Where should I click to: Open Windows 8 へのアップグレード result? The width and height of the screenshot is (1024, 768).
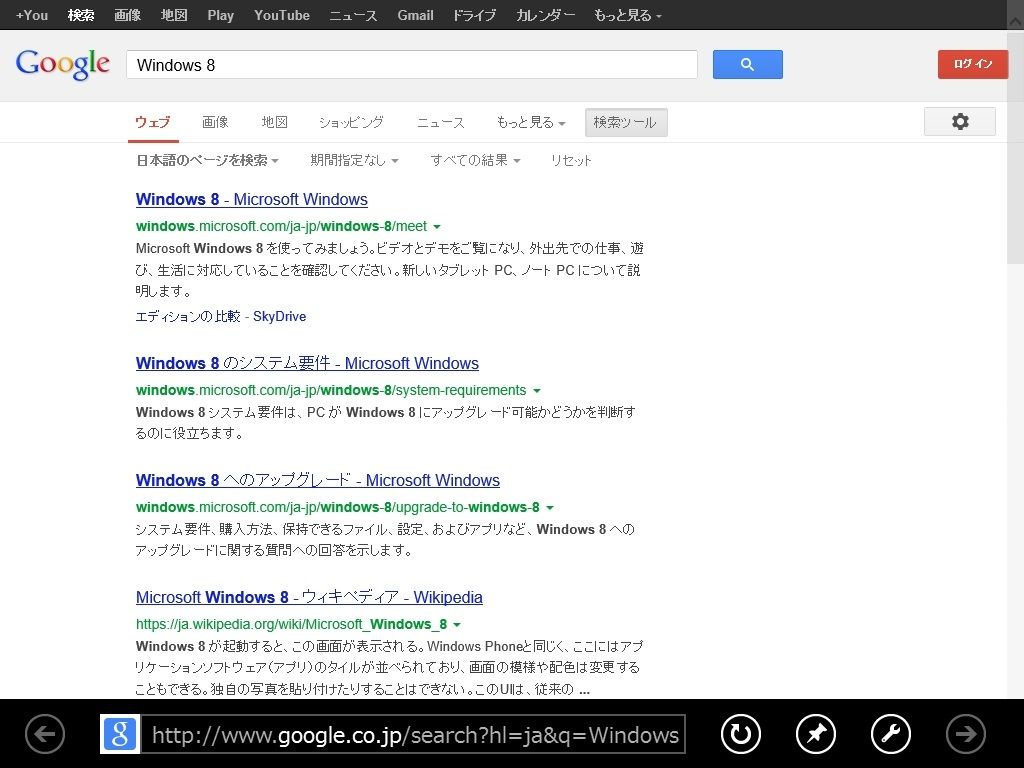pos(317,480)
